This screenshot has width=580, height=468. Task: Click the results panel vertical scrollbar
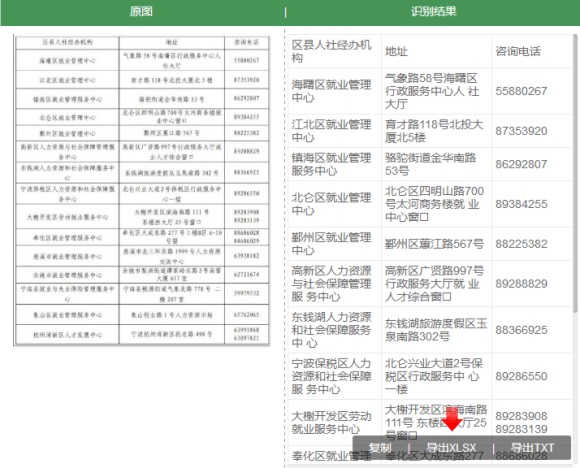click(x=575, y=174)
